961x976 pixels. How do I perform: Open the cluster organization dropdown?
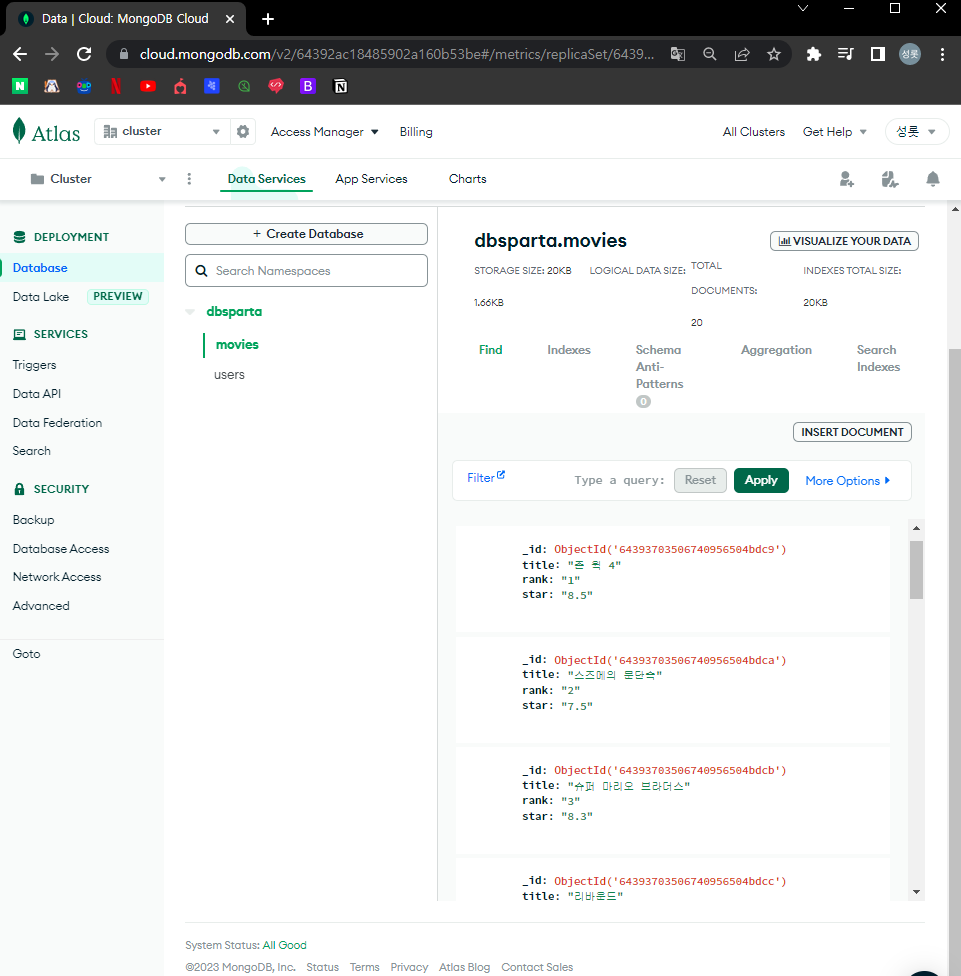162,131
